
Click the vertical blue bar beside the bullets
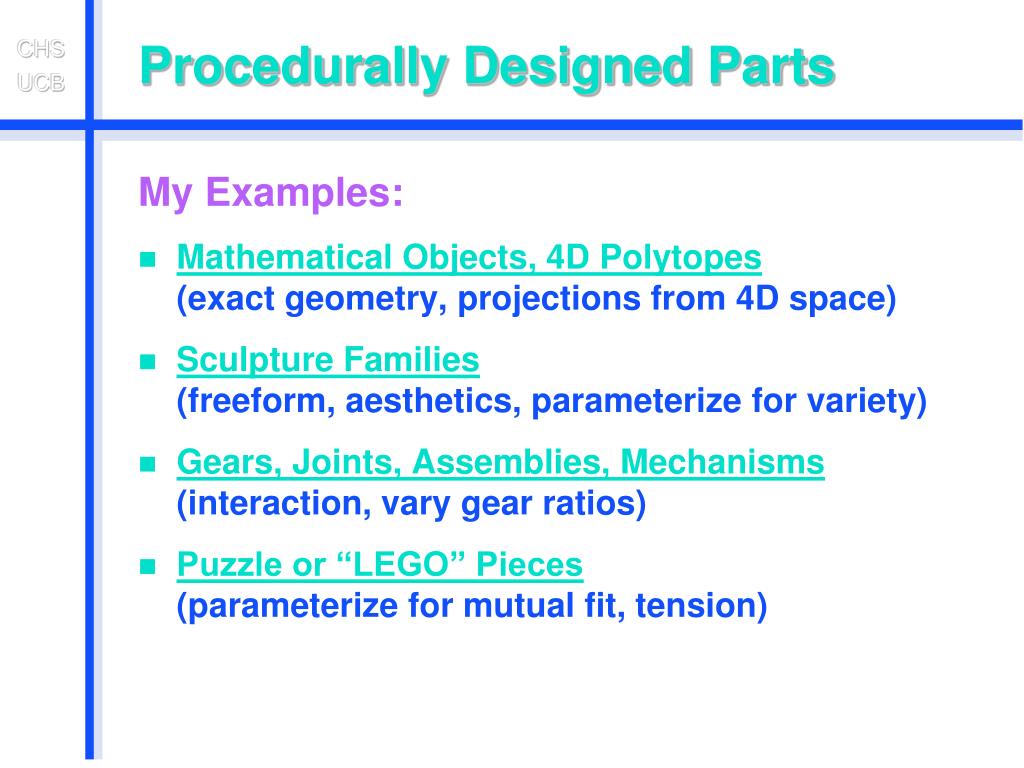89,444
